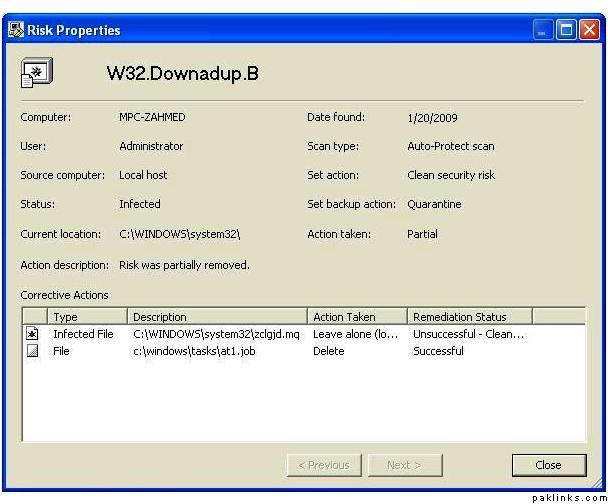
Task: Click the zclgjd.mq file path cell
Action: (216, 334)
